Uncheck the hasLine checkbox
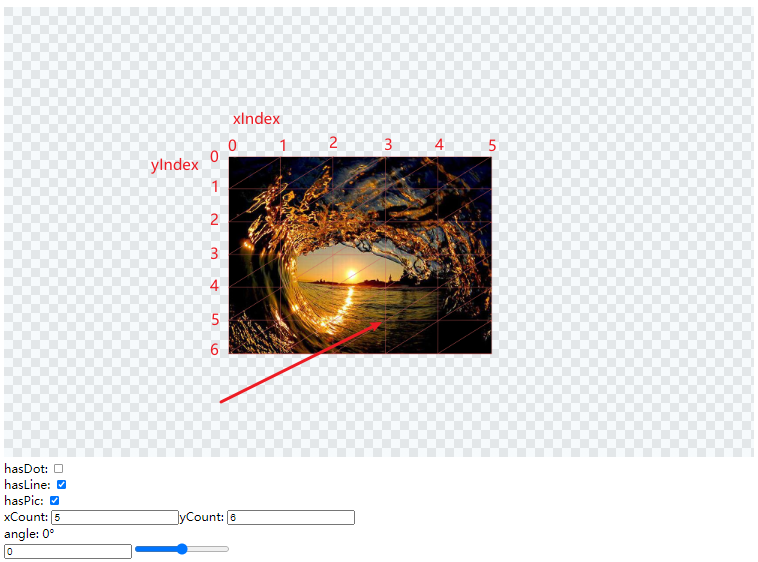The image size is (758, 562). point(61,485)
